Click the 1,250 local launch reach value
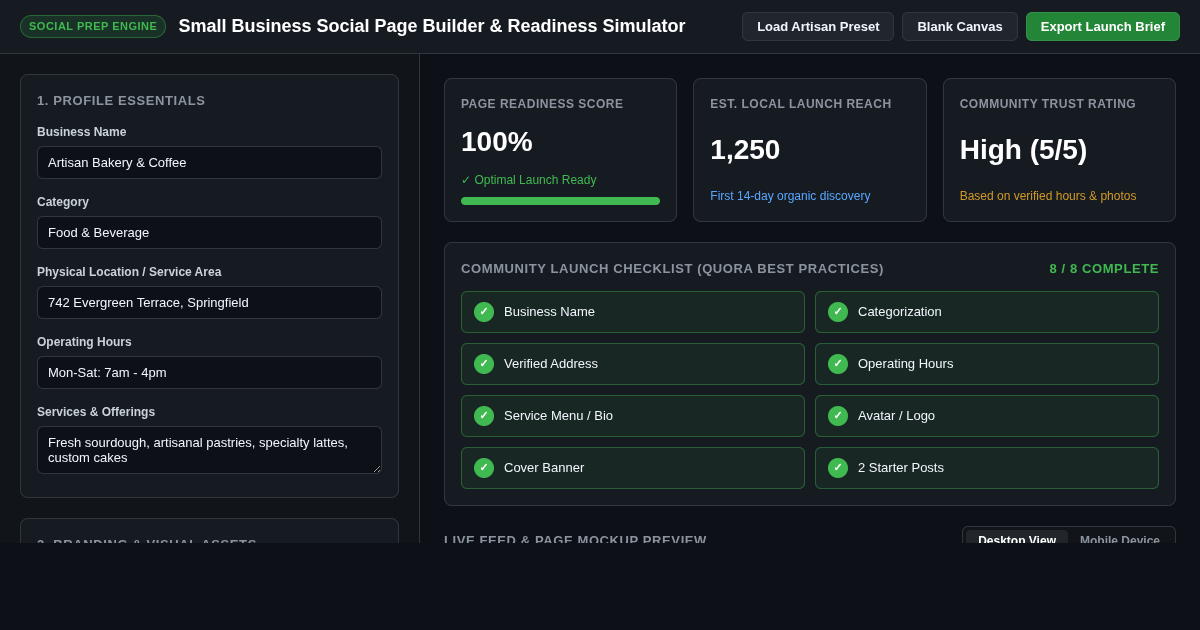 tap(745, 150)
